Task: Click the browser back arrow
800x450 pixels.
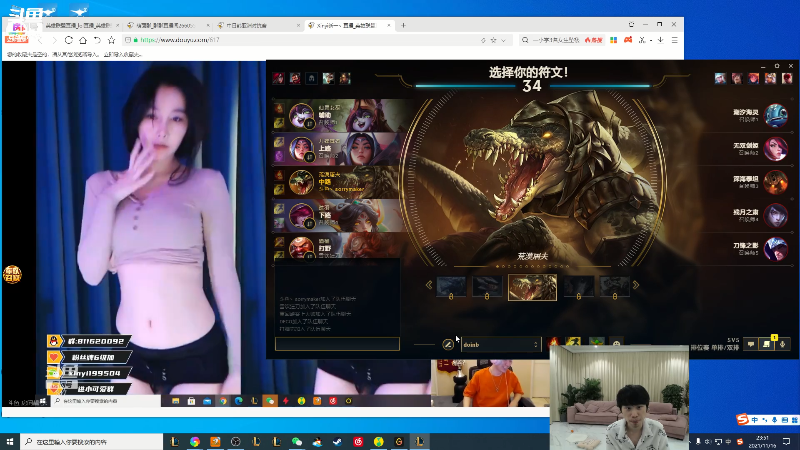Action: point(40,40)
